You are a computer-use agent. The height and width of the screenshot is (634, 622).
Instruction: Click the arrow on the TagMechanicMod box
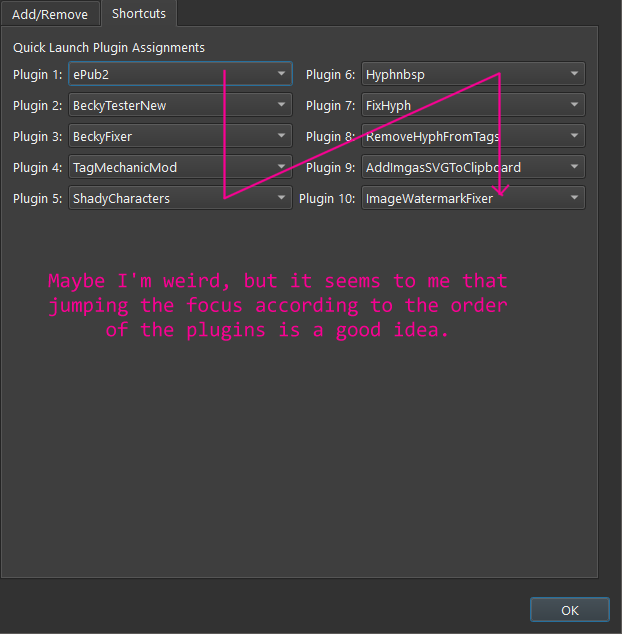click(x=282, y=167)
